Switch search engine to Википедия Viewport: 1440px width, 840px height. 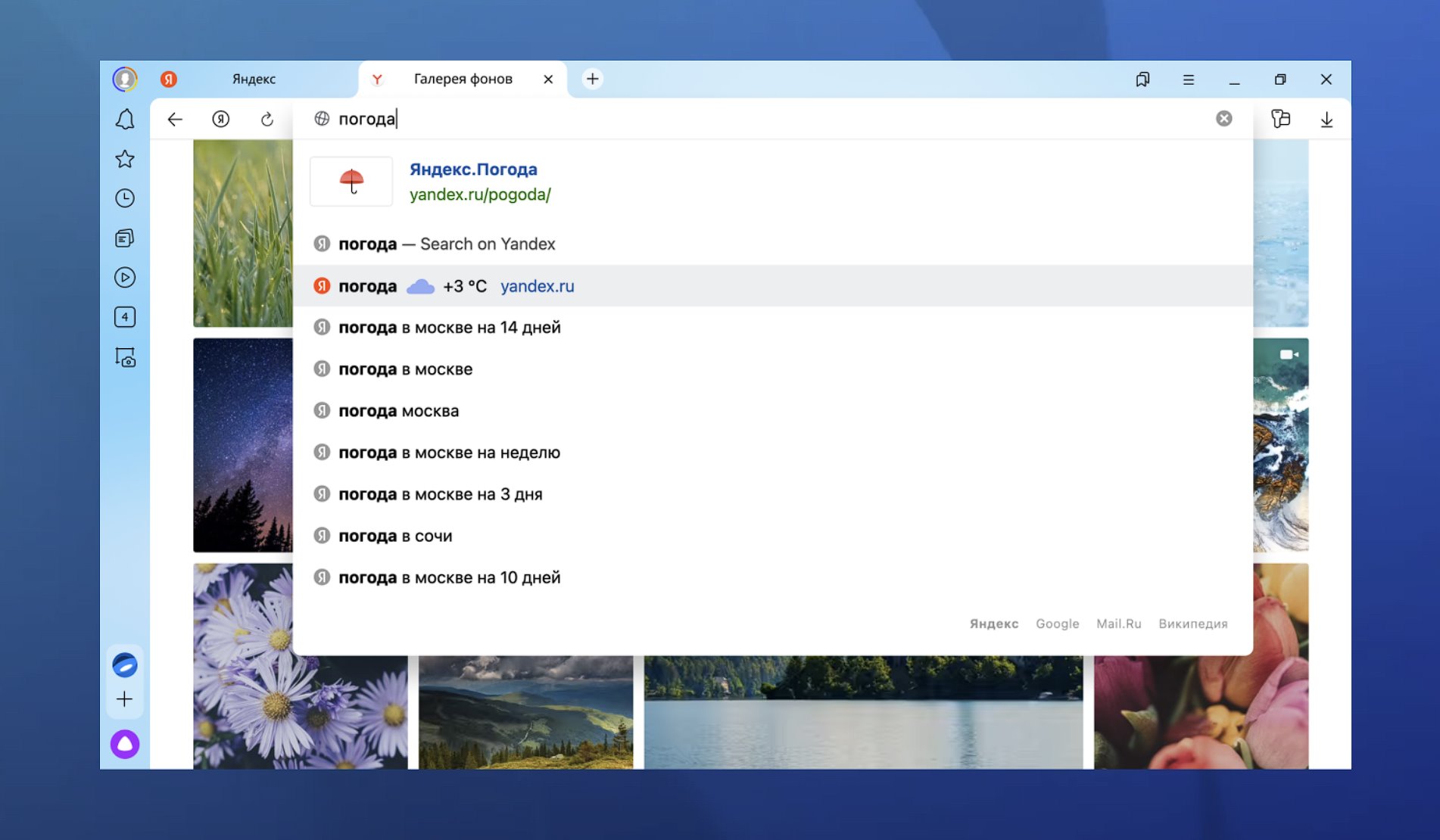click(1192, 624)
